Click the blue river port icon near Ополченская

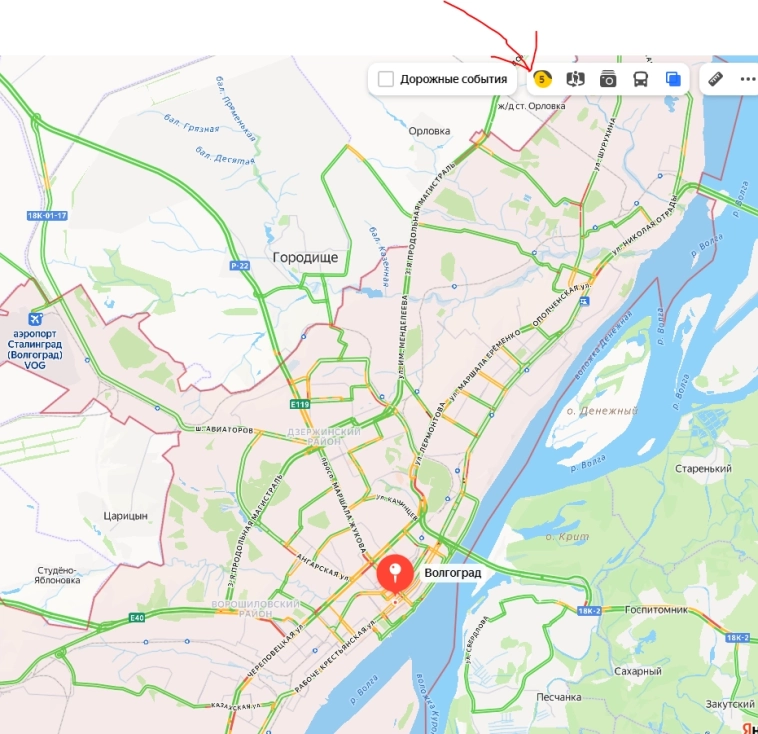584,302
